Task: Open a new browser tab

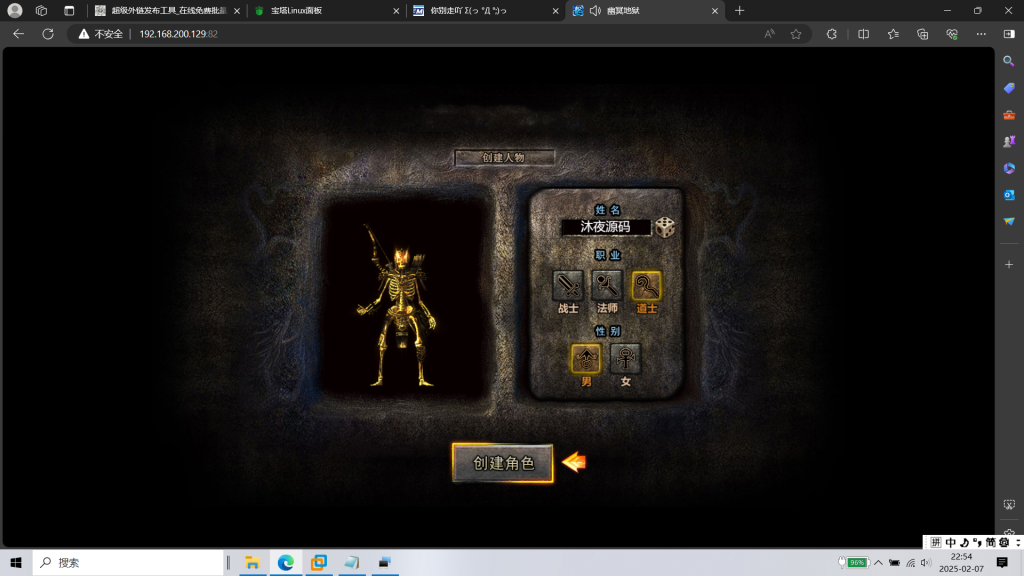Action: (740, 11)
